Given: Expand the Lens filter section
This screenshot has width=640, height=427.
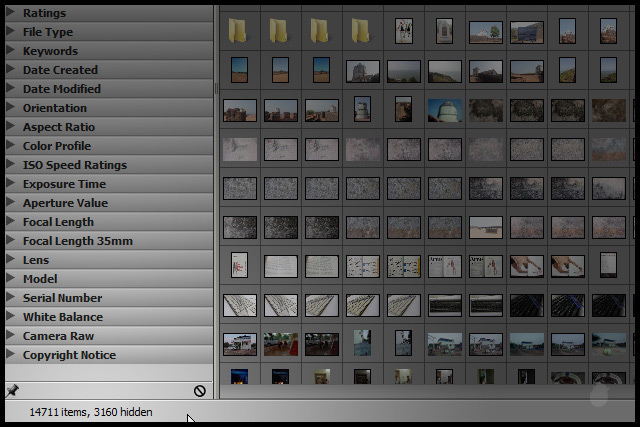Looking at the screenshot, I should pyautogui.click(x=35, y=260).
